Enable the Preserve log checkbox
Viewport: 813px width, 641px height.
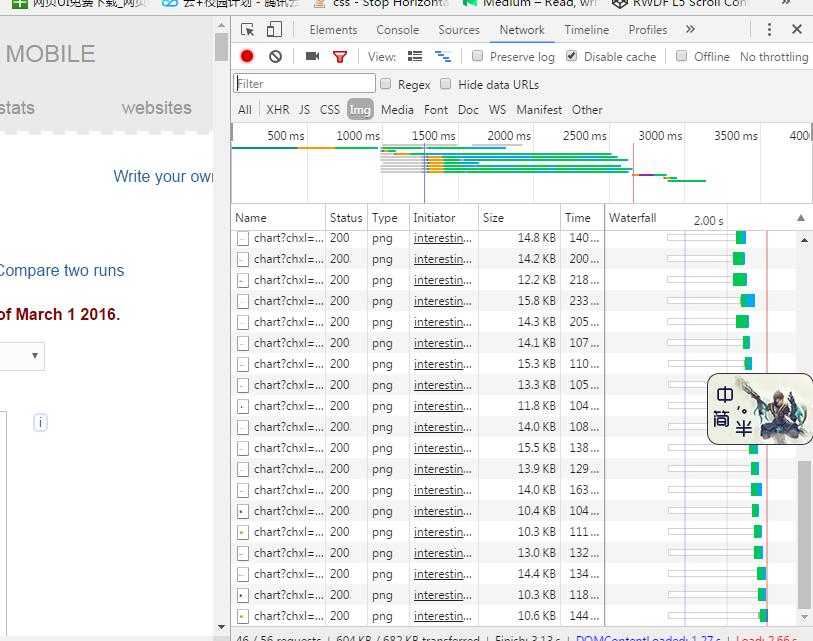(478, 55)
